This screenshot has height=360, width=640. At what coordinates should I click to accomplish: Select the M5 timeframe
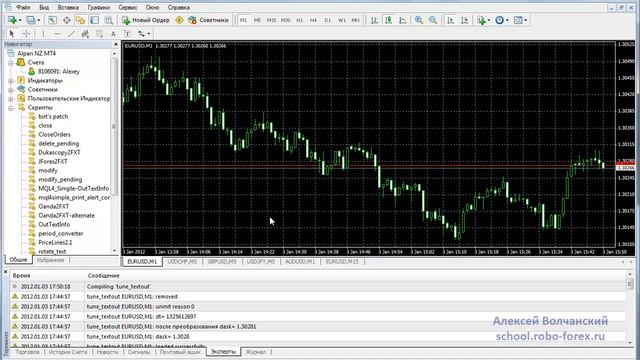[257, 20]
